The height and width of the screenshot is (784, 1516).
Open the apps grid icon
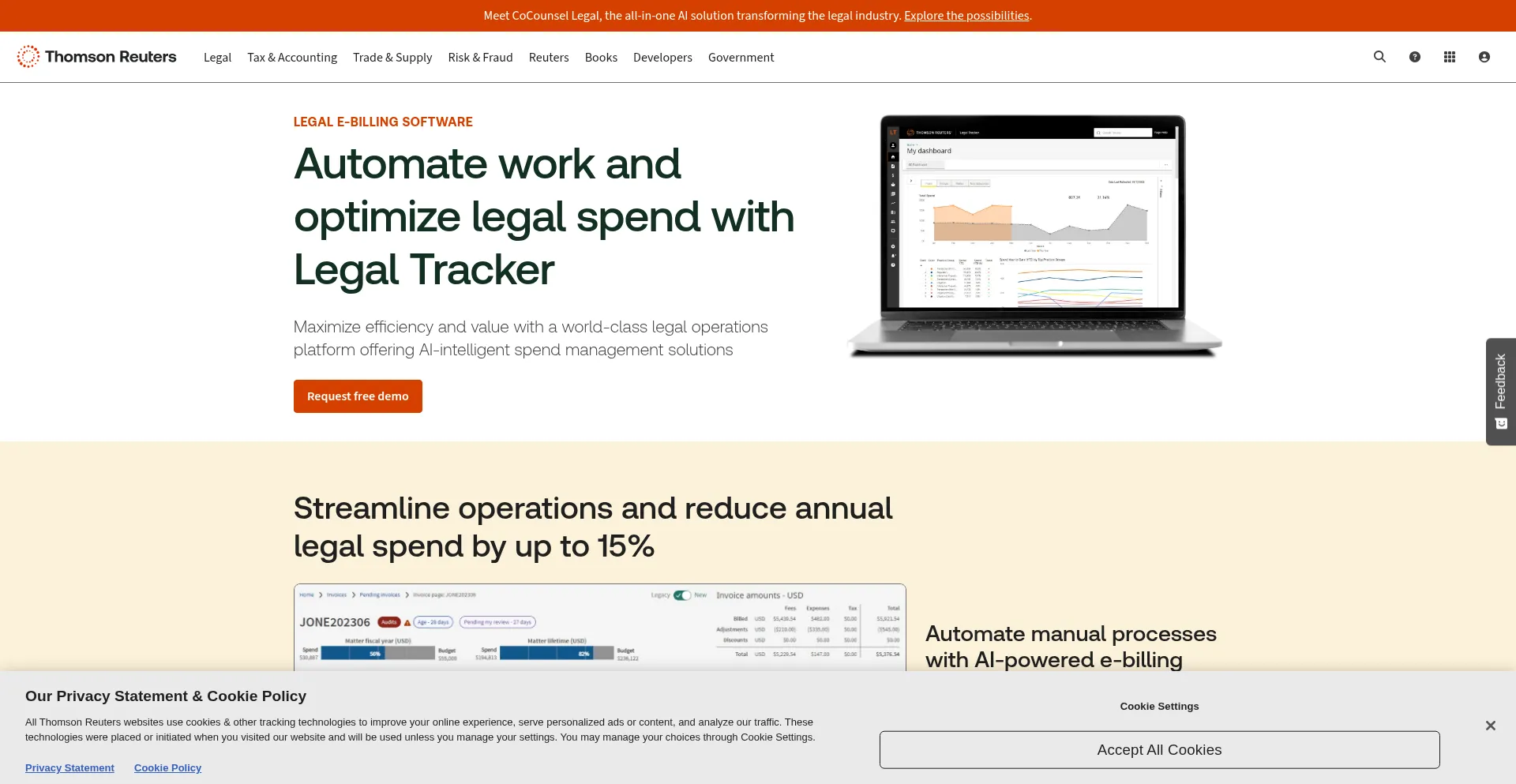tap(1449, 57)
